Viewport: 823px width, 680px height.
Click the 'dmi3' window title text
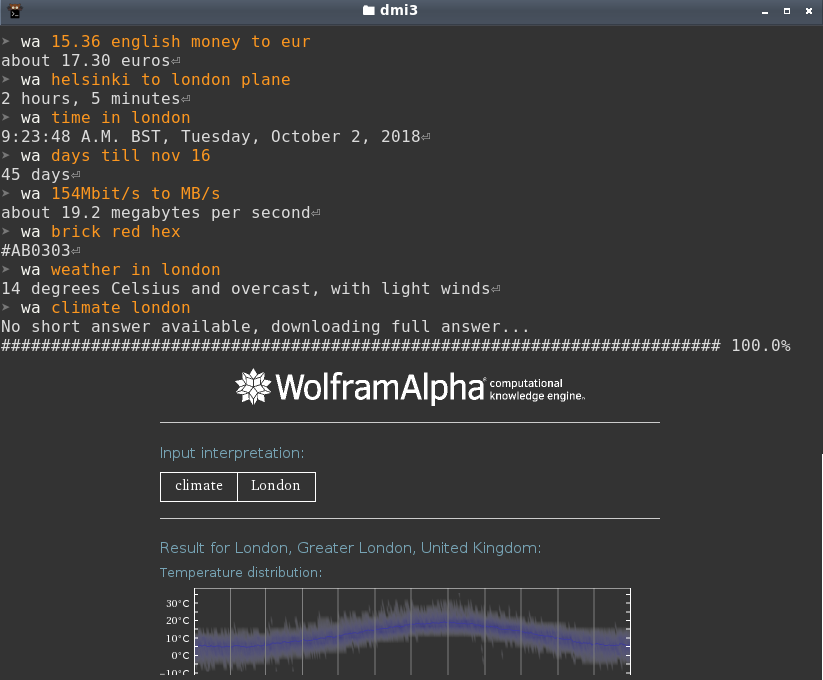(x=398, y=10)
